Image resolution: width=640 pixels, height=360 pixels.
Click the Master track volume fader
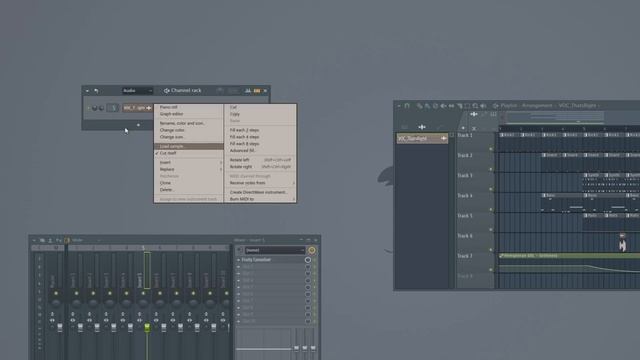(x=60, y=327)
